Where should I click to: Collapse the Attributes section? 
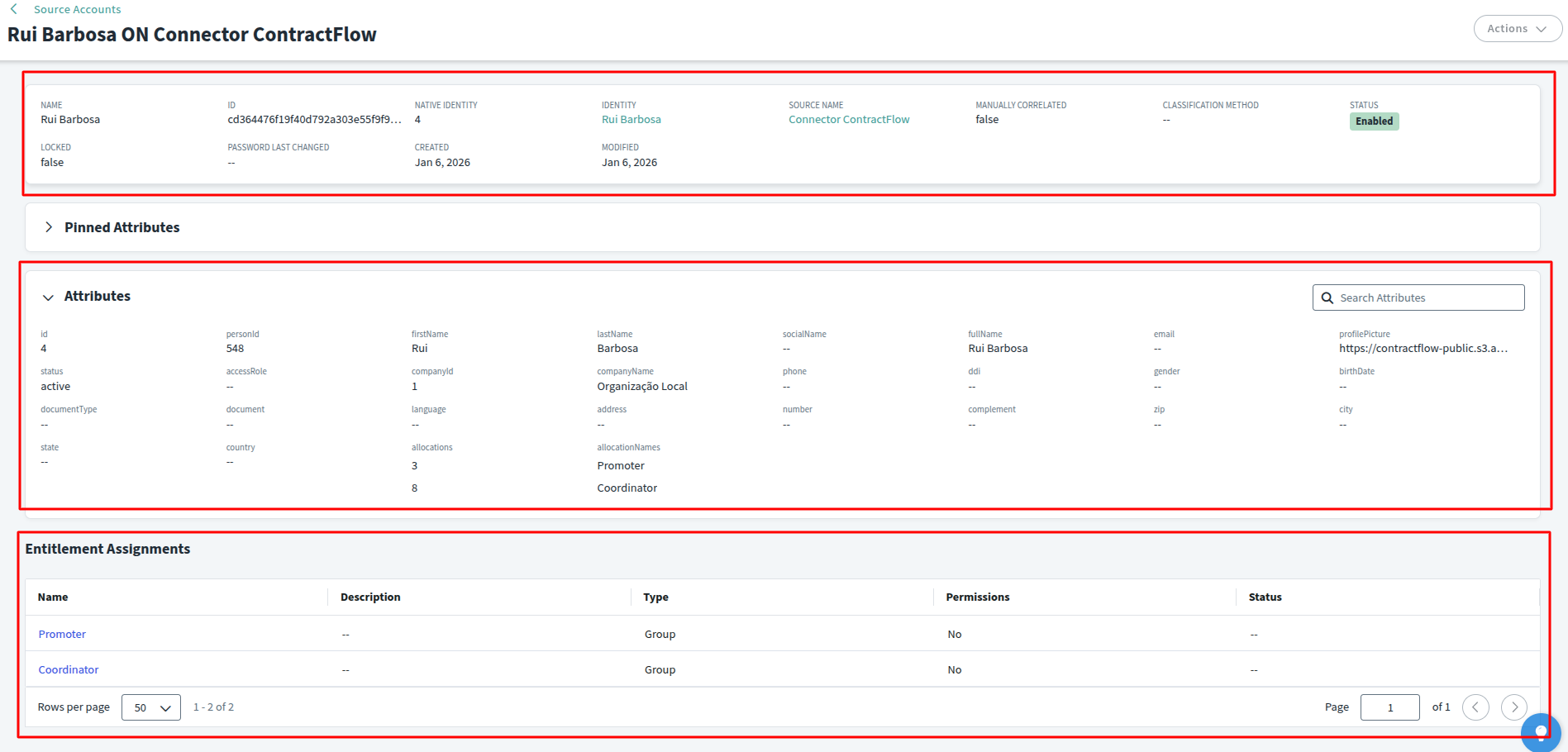49,297
